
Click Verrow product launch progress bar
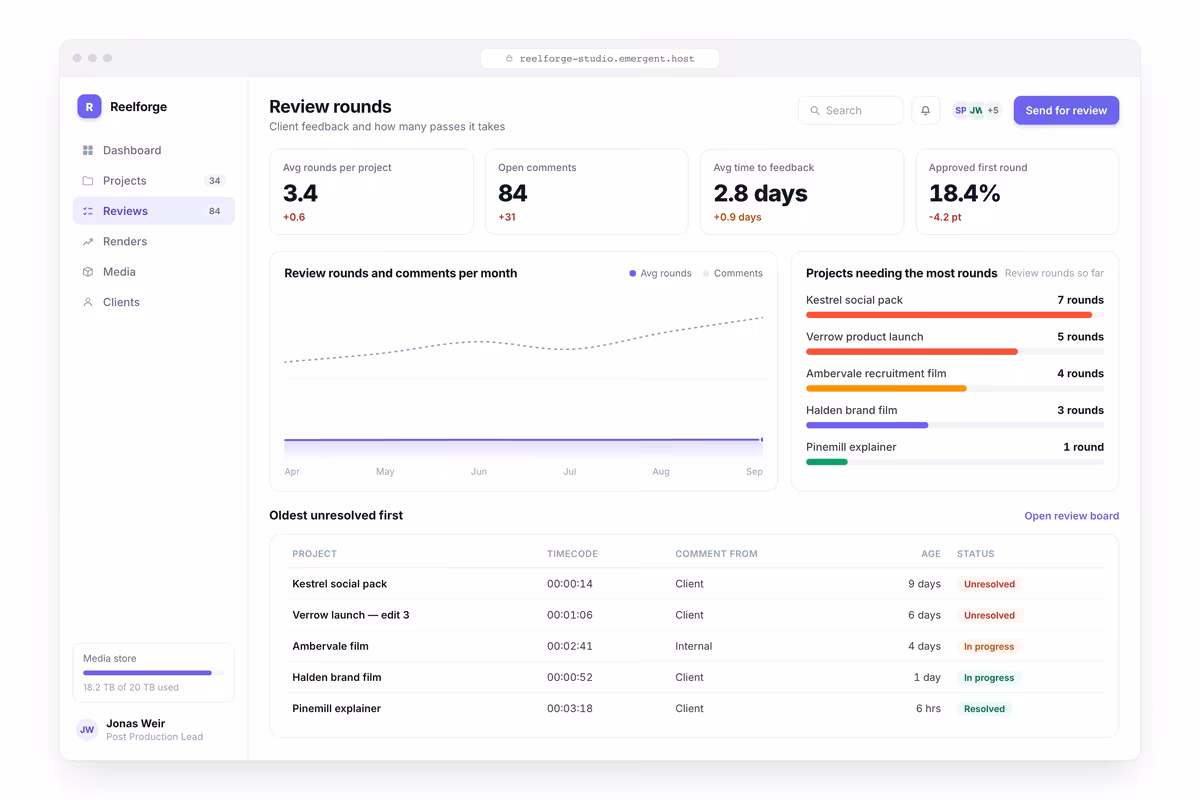click(912, 352)
